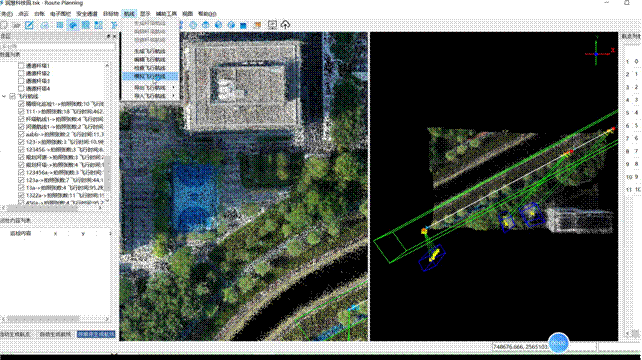The image size is (642, 360).
Task: Uncheck the route row starting with 13a->
Action: (21, 188)
